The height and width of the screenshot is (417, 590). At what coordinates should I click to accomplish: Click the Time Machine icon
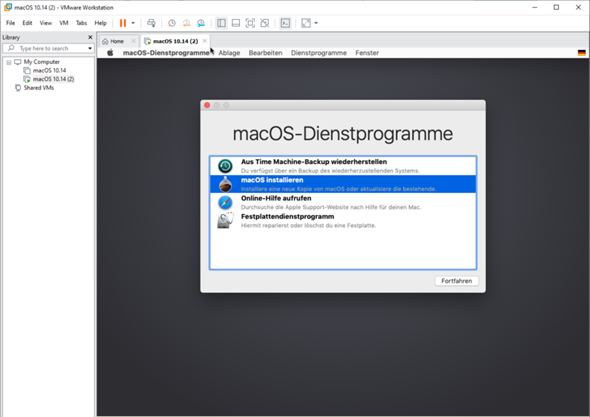click(x=225, y=166)
